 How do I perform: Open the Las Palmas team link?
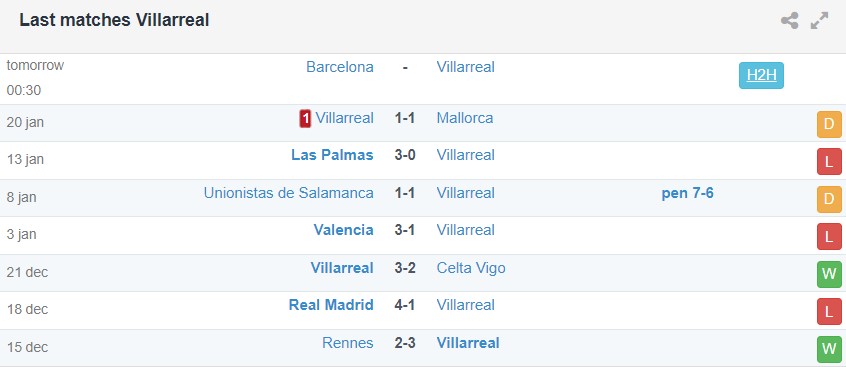click(x=332, y=155)
